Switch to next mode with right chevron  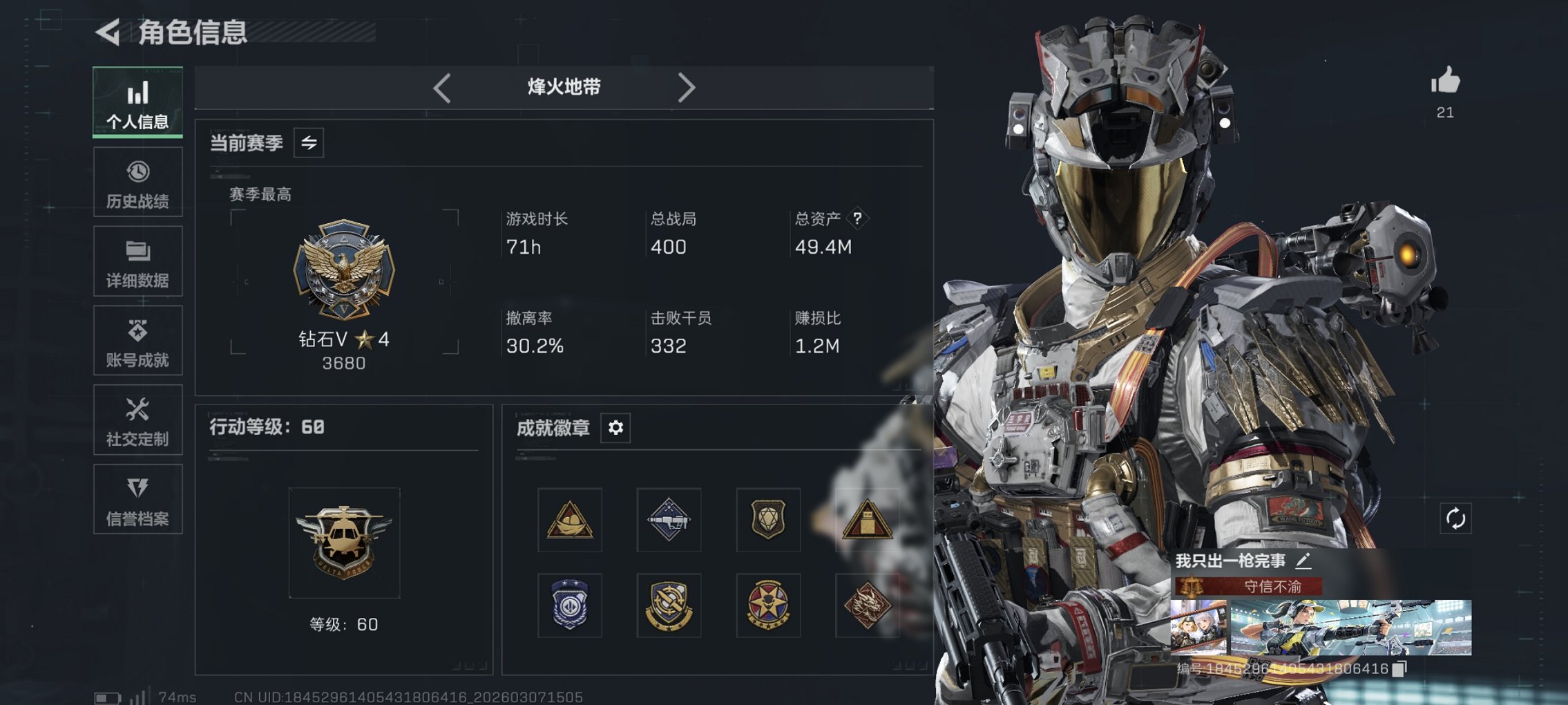point(685,88)
